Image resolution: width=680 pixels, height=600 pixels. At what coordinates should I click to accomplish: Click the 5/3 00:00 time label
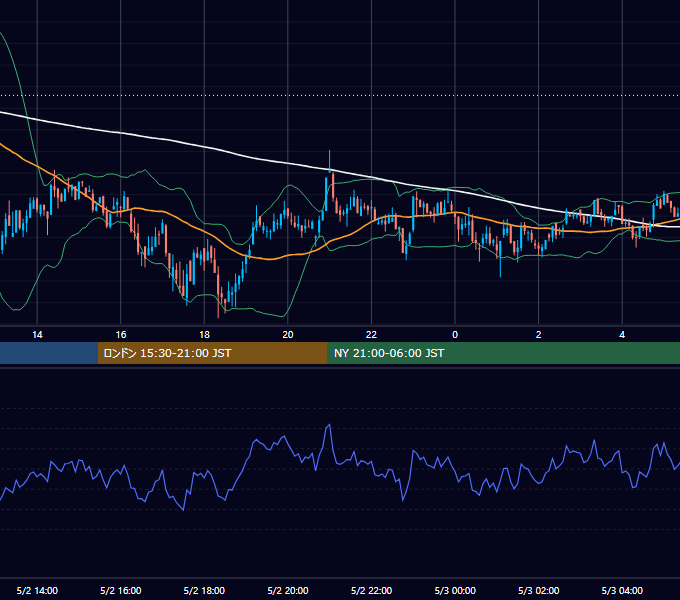tap(455, 590)
